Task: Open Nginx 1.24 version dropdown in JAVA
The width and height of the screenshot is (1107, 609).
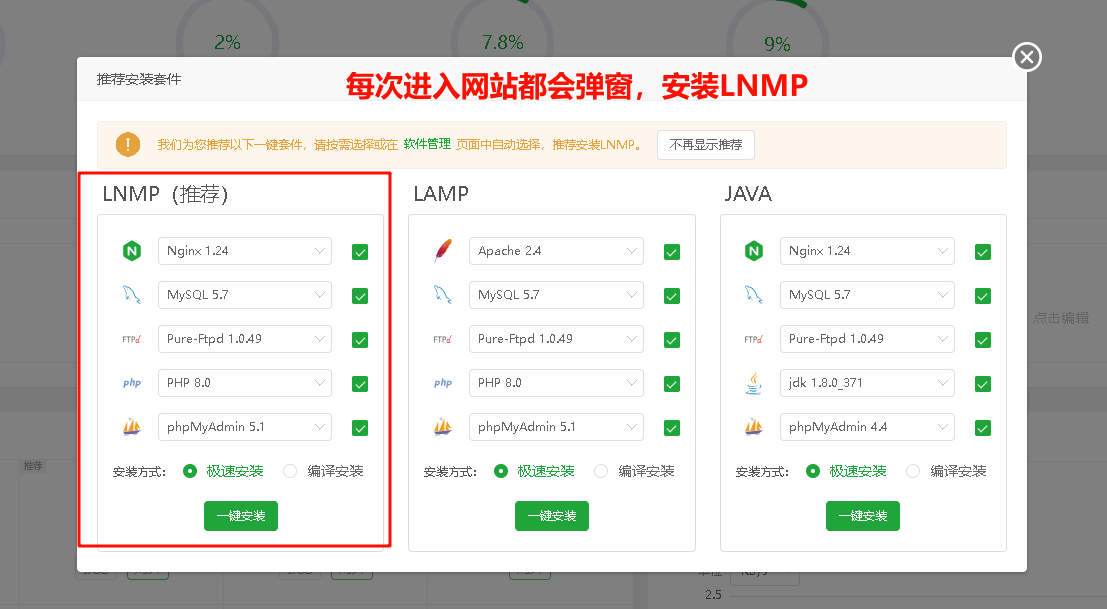Action: coord(867,251)
